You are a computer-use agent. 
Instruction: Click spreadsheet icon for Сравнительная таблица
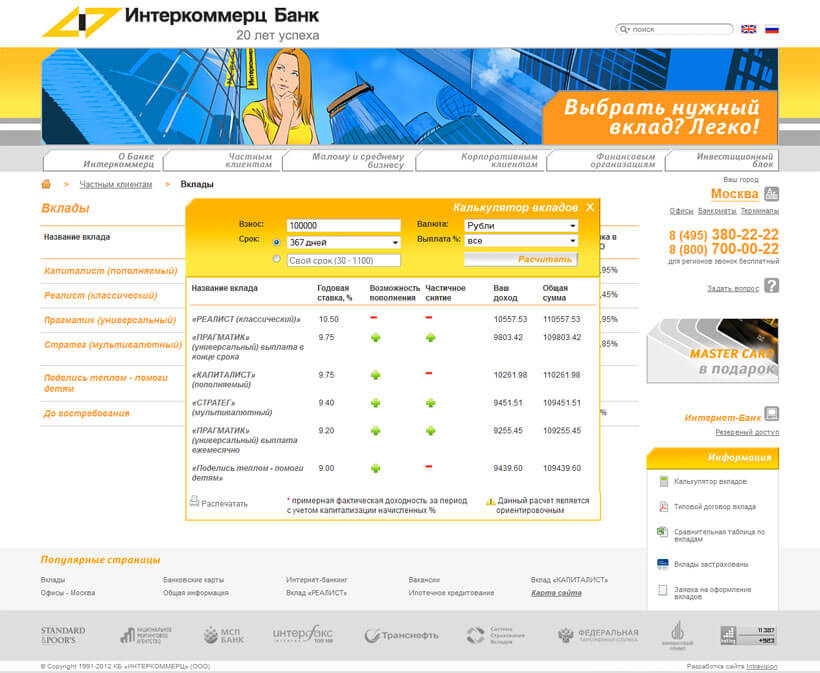[x=663, y=532]
